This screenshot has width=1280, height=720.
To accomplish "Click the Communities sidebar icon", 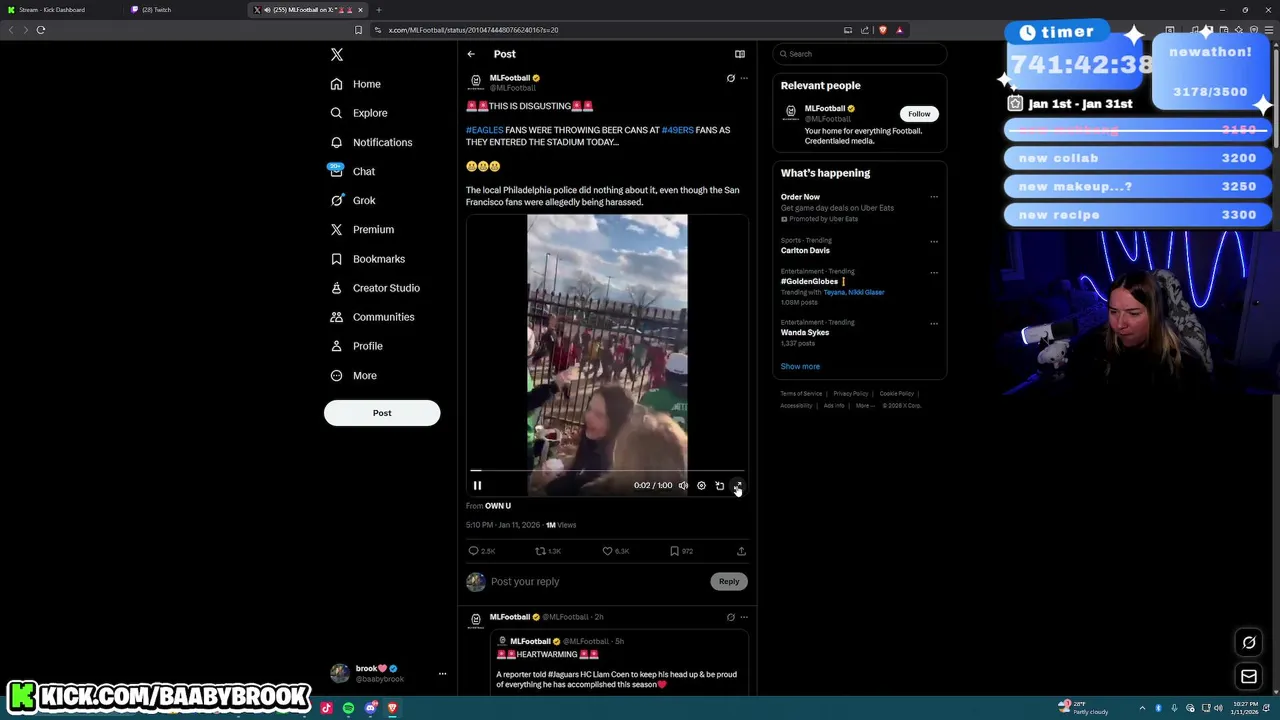I will click(x=337, y=317).
